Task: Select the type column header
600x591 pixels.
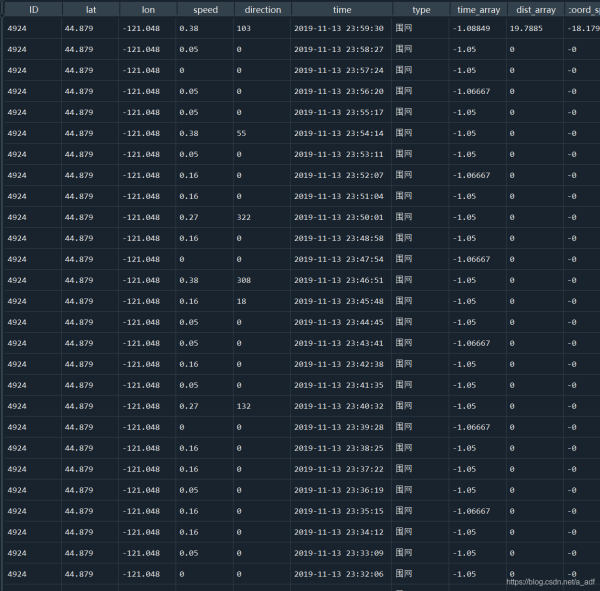Action: pos(421,9)
